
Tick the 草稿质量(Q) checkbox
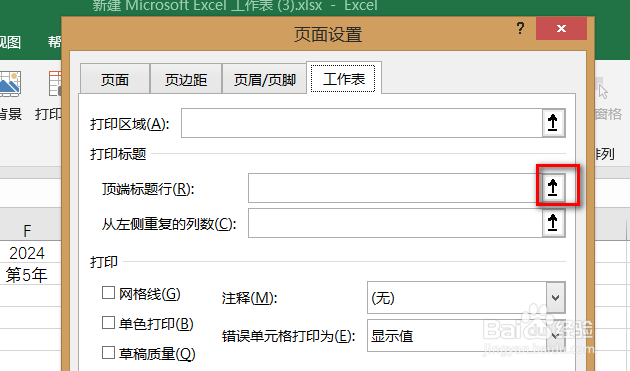pos(108,353)
